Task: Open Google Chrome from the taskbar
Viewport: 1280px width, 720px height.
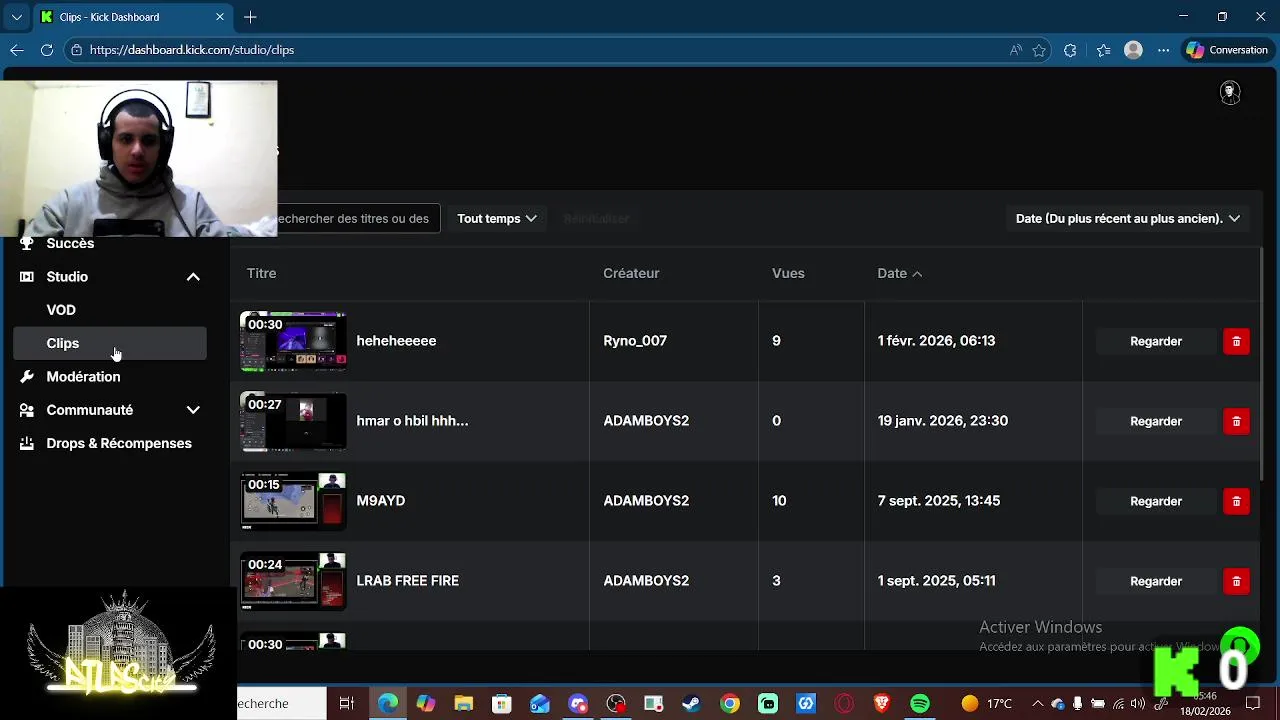Action: tap(730, 704)
